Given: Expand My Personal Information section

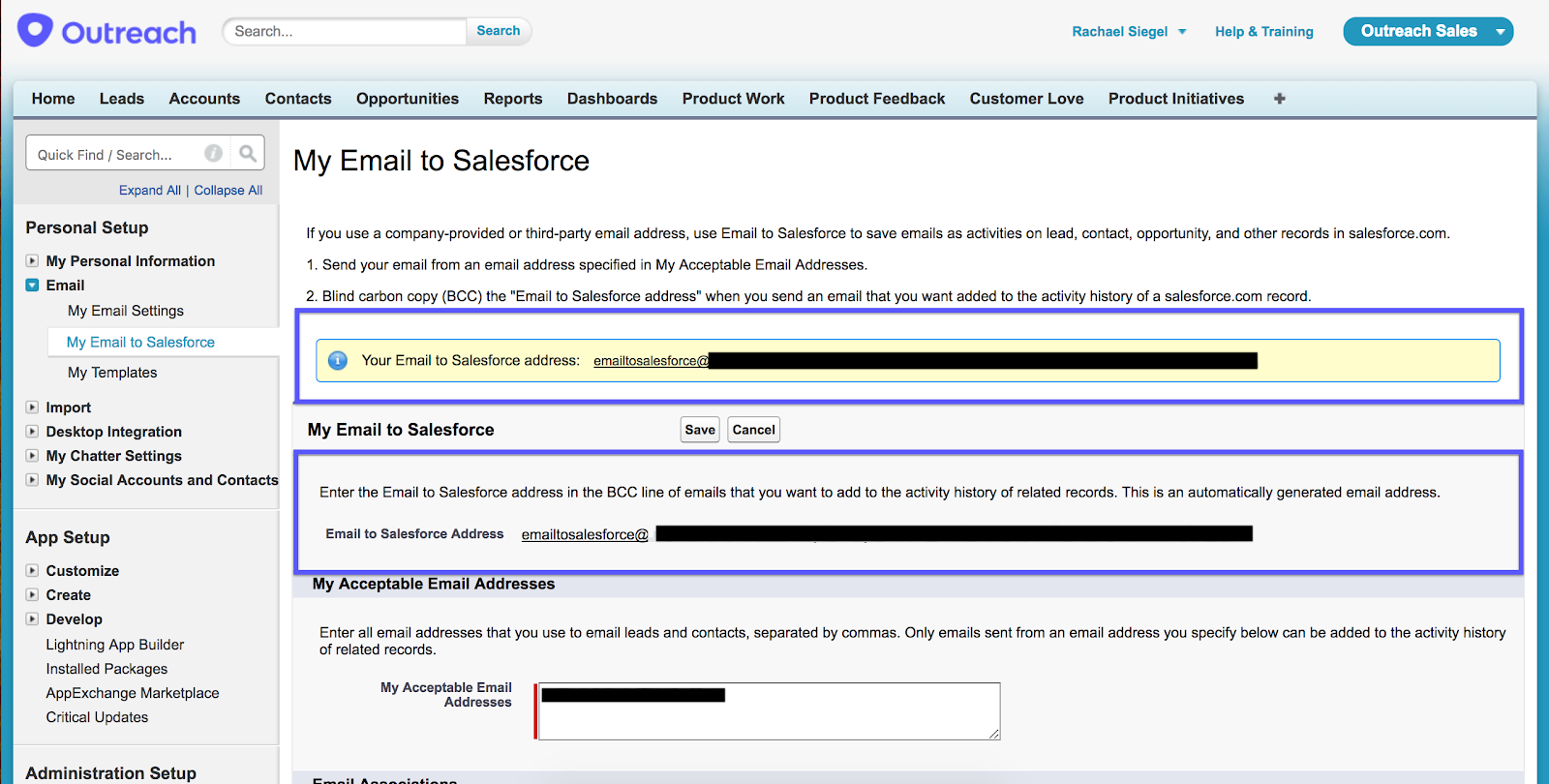Looking at the screenshot, I should (32, 261).
